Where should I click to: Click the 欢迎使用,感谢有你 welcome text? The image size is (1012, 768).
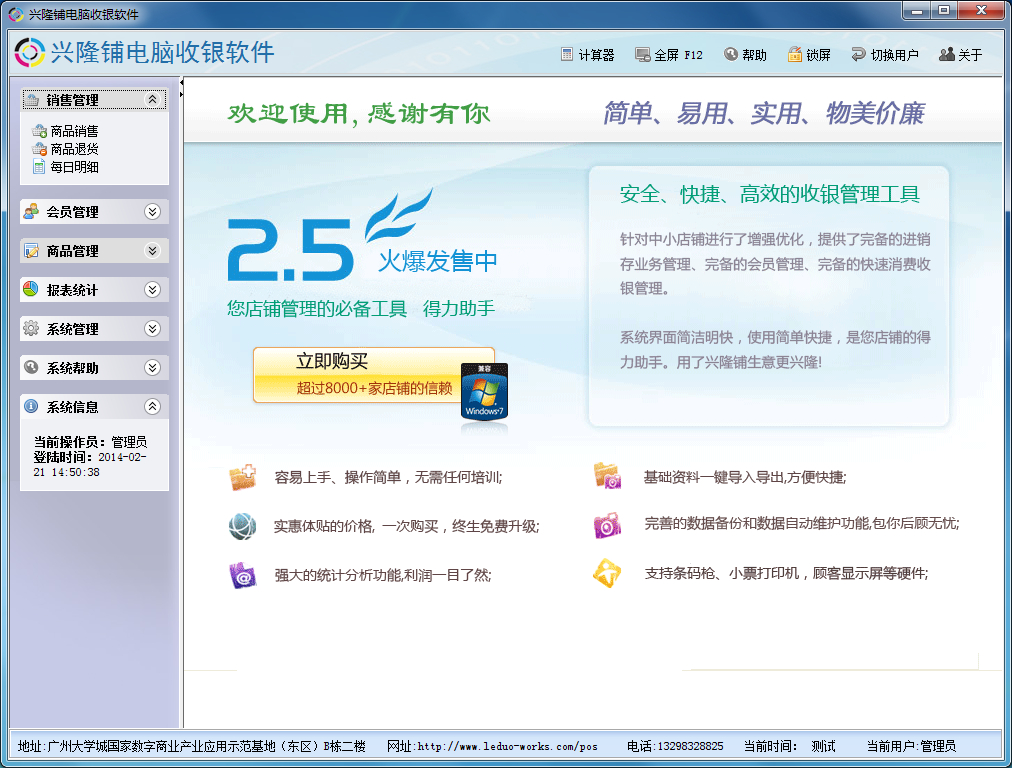358,114
